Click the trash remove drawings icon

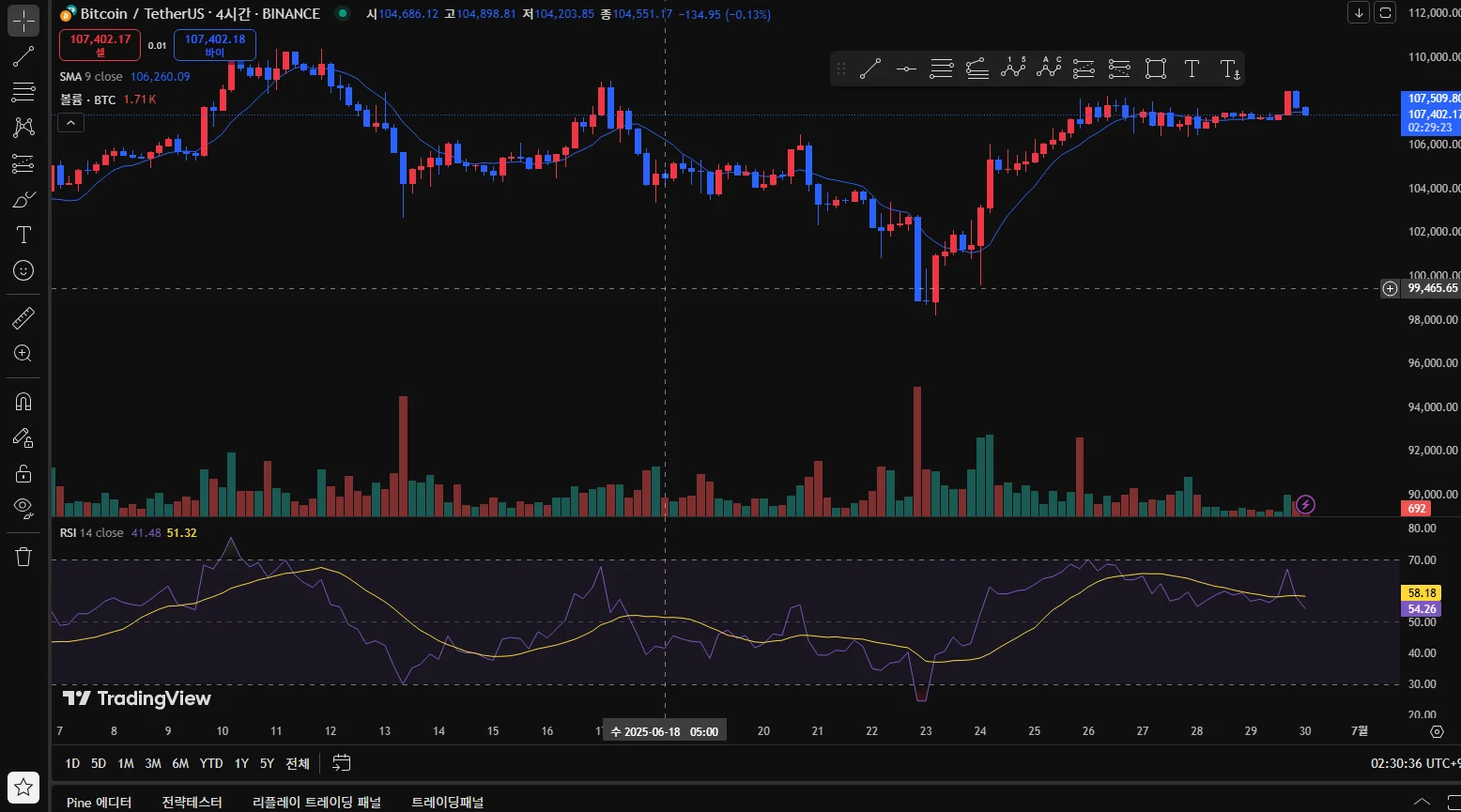(x=23, y=557)
